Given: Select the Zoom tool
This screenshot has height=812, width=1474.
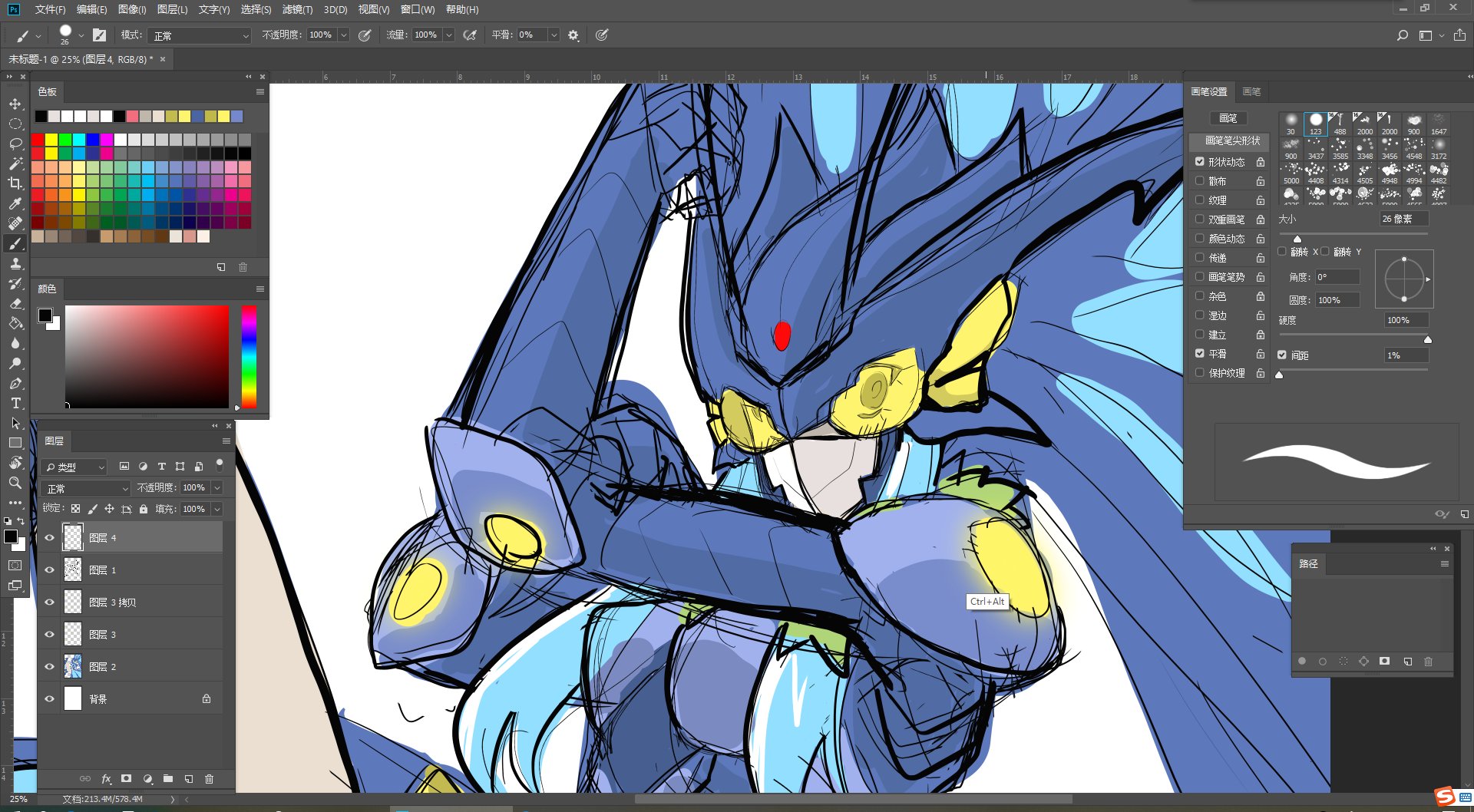Looking at the screenshot, I should (15, 483).
